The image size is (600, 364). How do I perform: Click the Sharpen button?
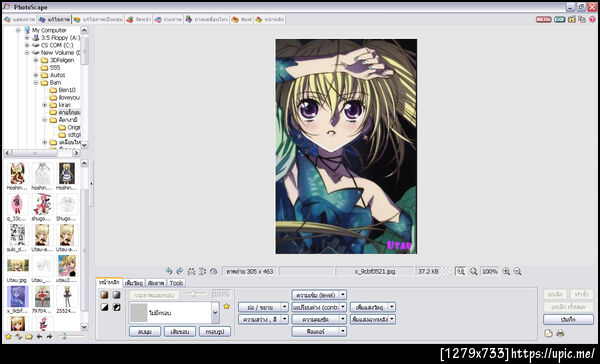click(x=316, y=319)
